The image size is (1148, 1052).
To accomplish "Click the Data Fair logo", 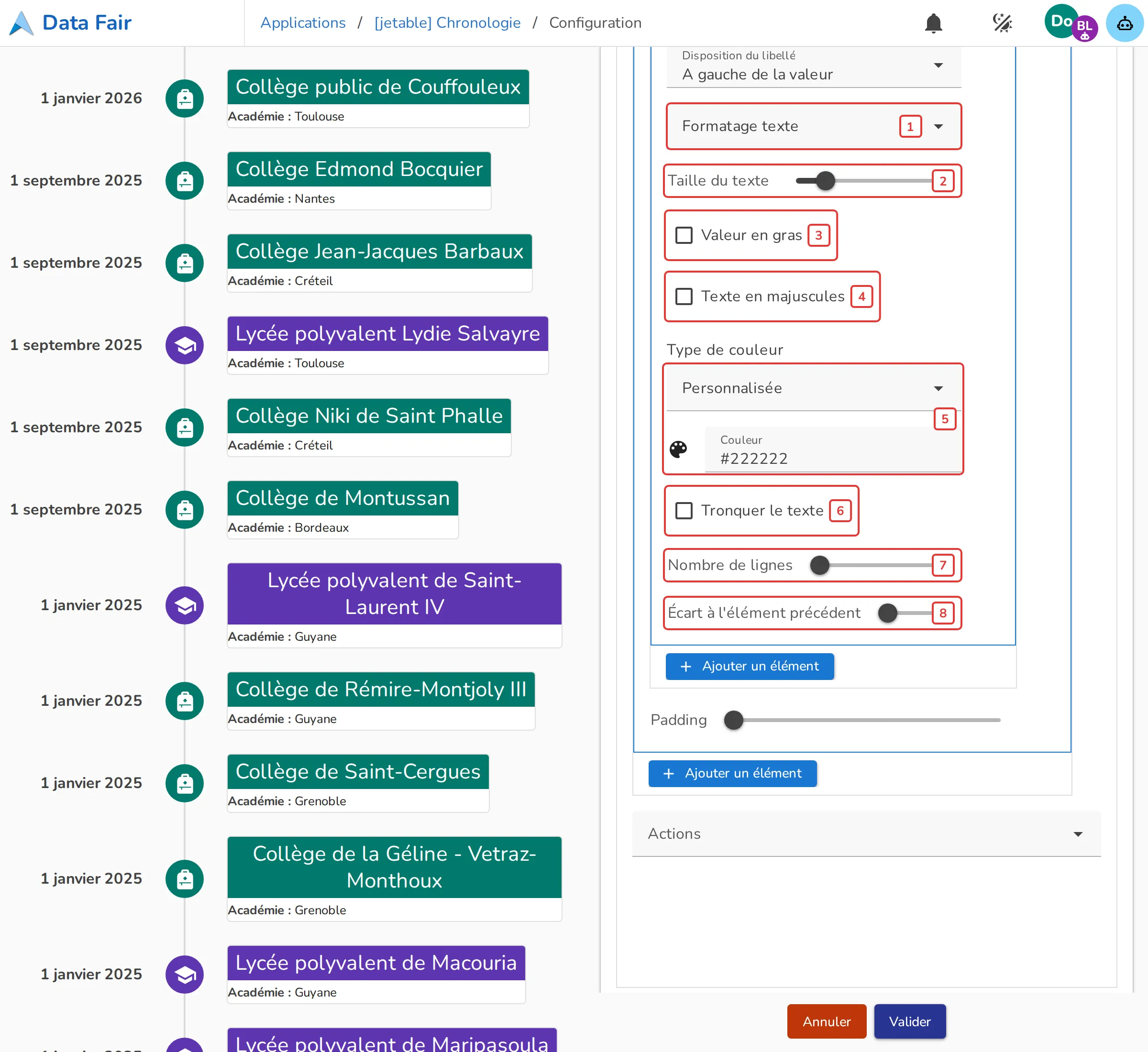I will [x=71, y=23].
